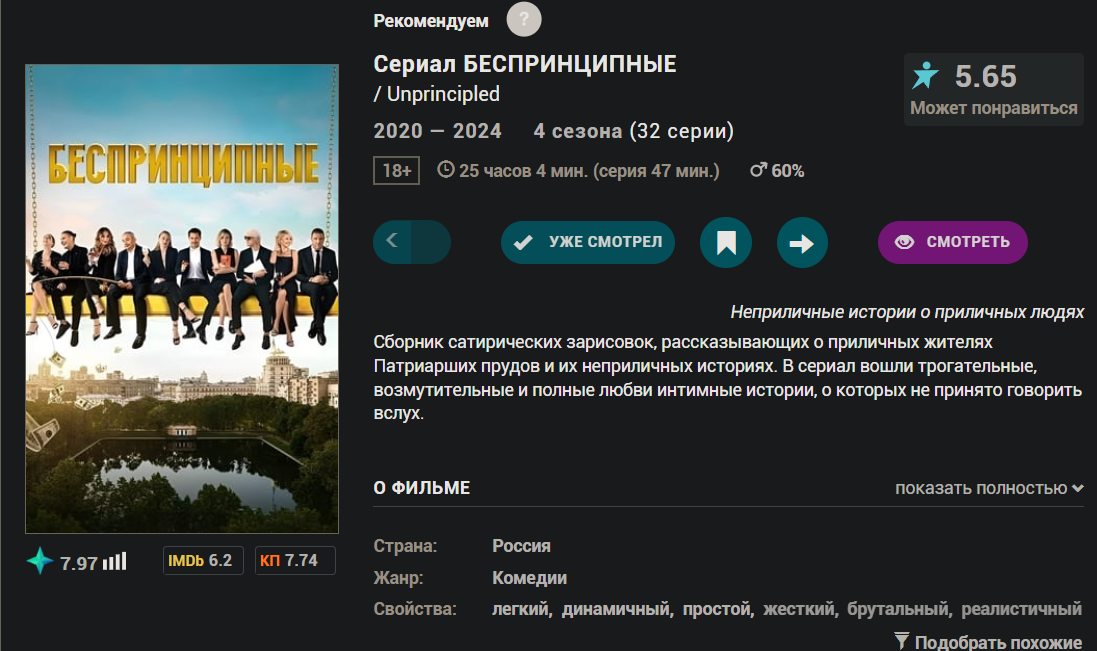The width and height of the screenshot is (1097, 651).
Task: Click the male audience 60% icon
Action: [758, 170]
